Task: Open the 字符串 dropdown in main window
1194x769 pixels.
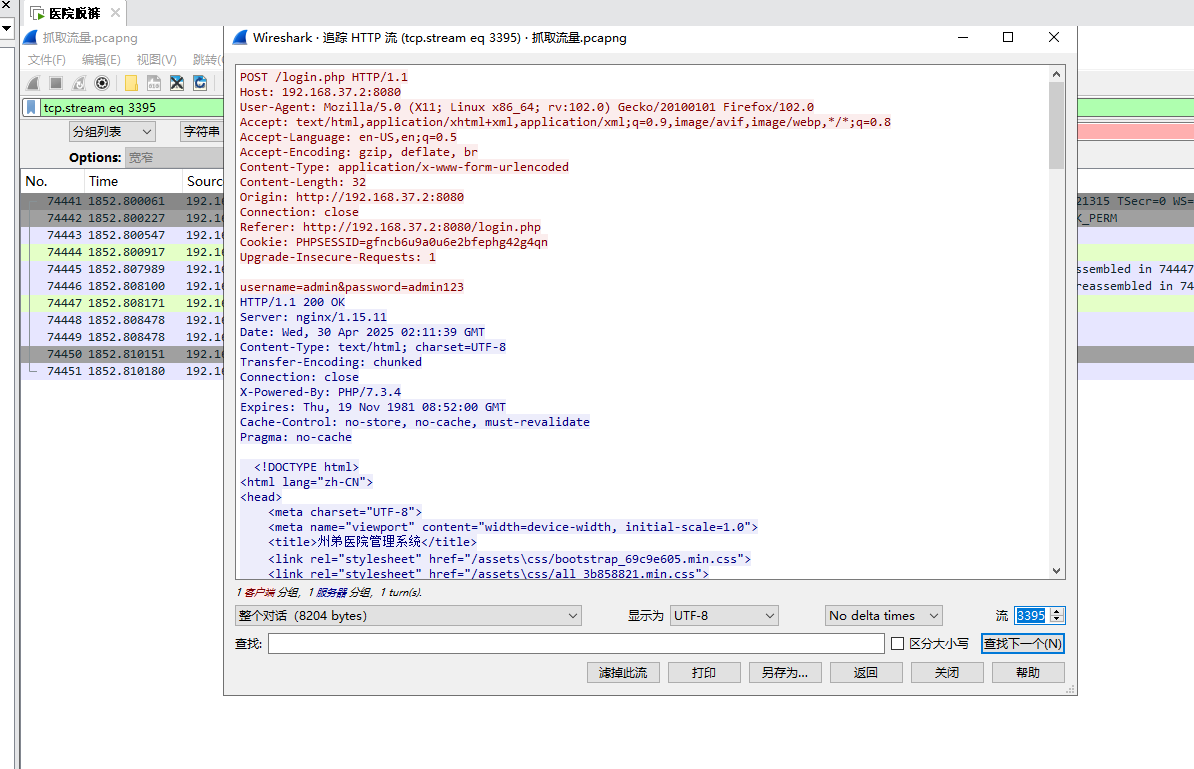Action: (202, 132)
